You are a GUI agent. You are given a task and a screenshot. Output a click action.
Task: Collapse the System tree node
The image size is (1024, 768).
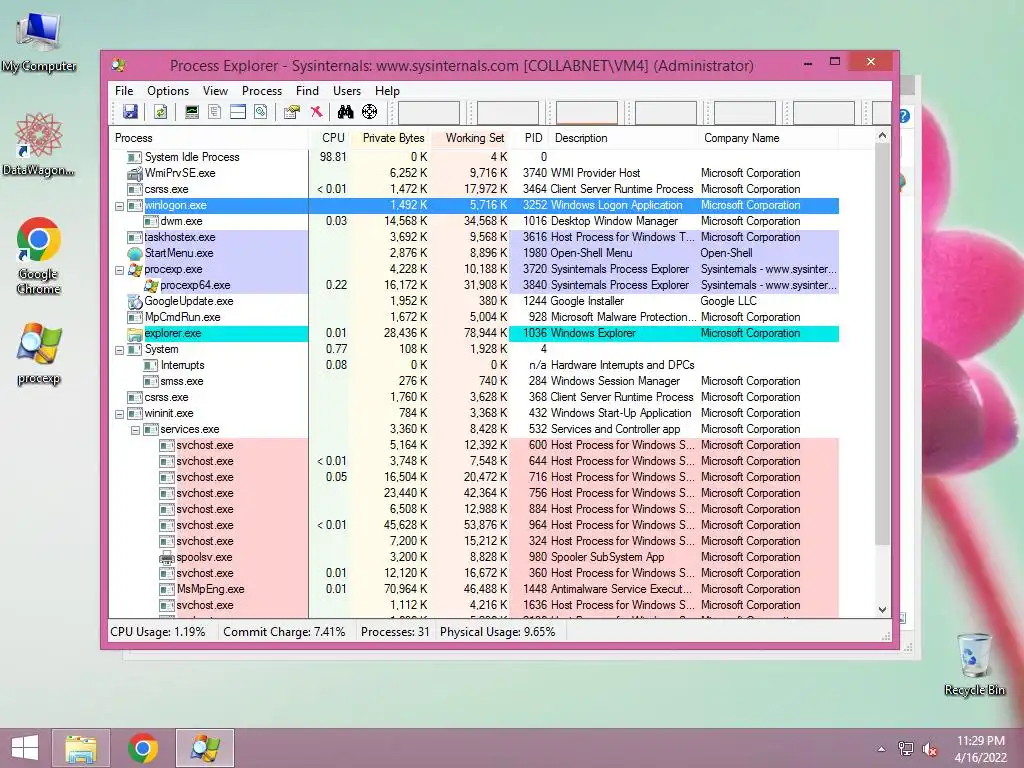tap(120, 350)
